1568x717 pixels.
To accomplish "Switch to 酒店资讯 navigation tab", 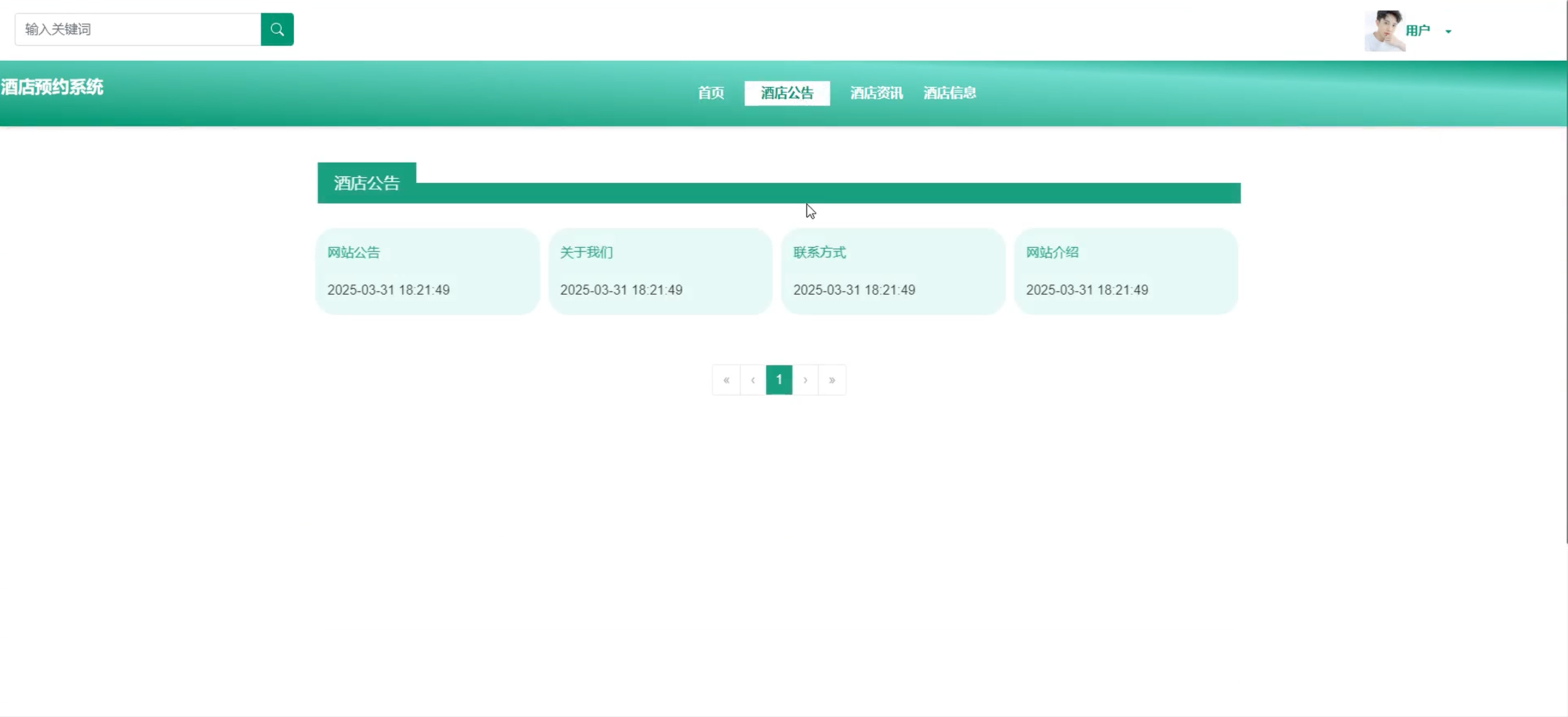I will [x=876, y=93].
